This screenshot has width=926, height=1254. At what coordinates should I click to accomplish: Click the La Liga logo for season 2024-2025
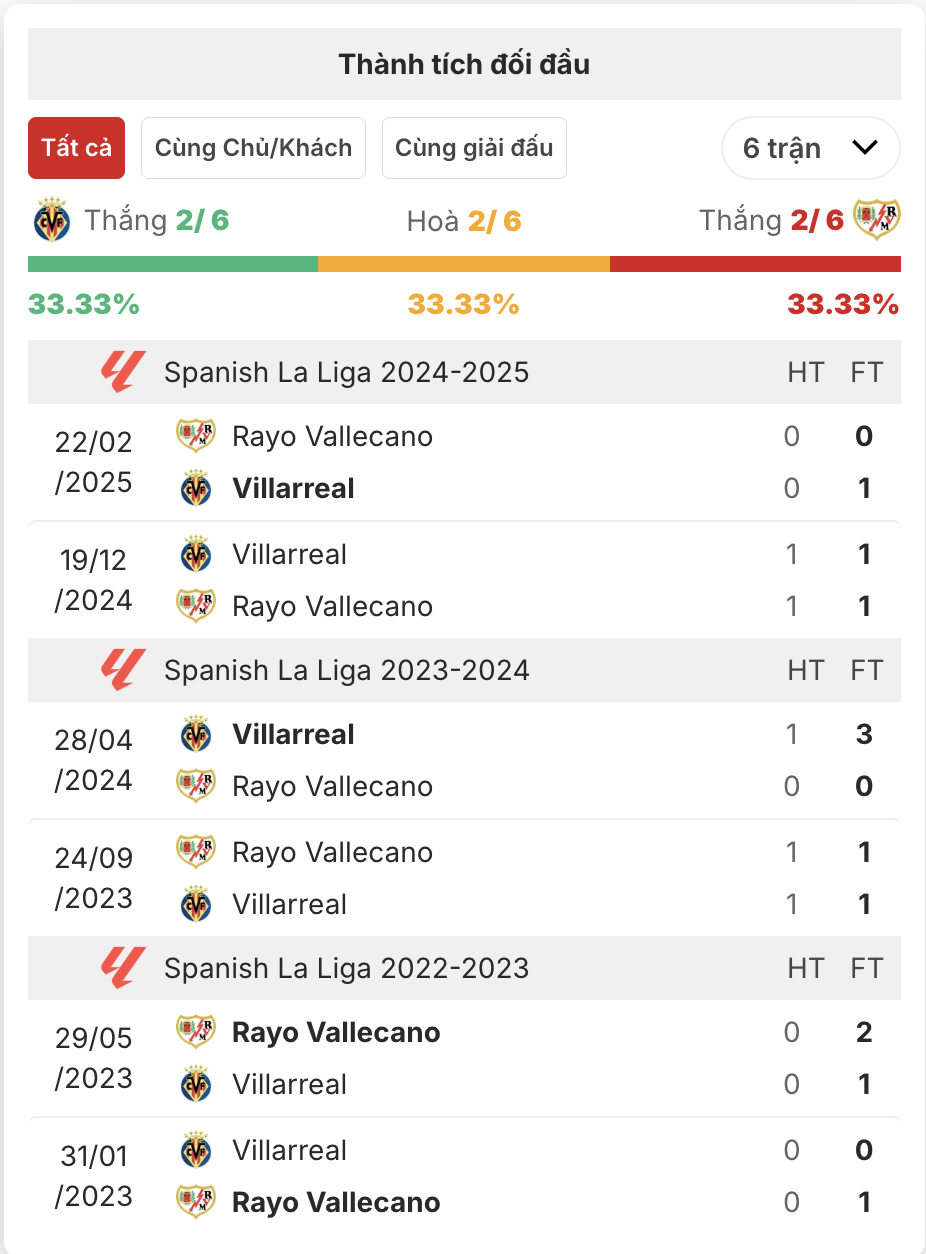pos(123,372)
